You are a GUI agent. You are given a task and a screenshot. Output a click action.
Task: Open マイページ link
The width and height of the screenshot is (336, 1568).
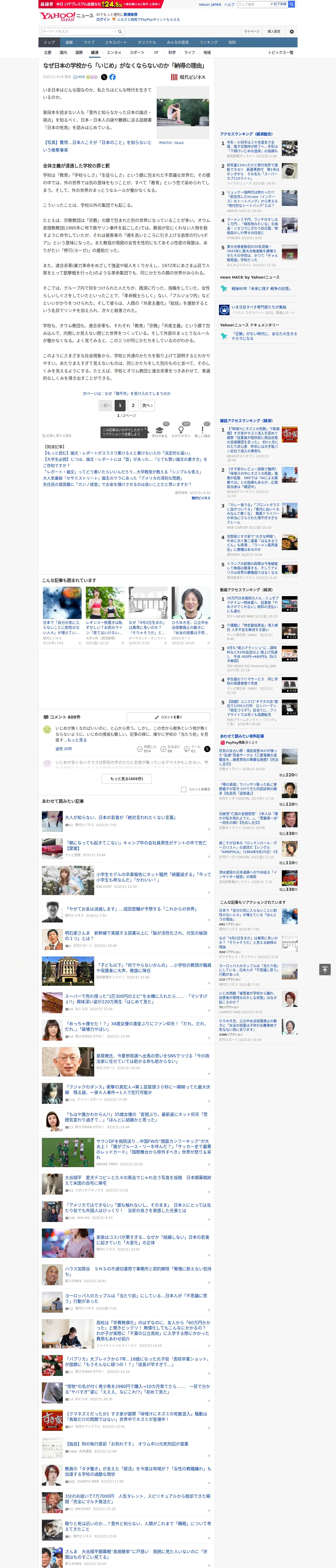click(251, 31)
